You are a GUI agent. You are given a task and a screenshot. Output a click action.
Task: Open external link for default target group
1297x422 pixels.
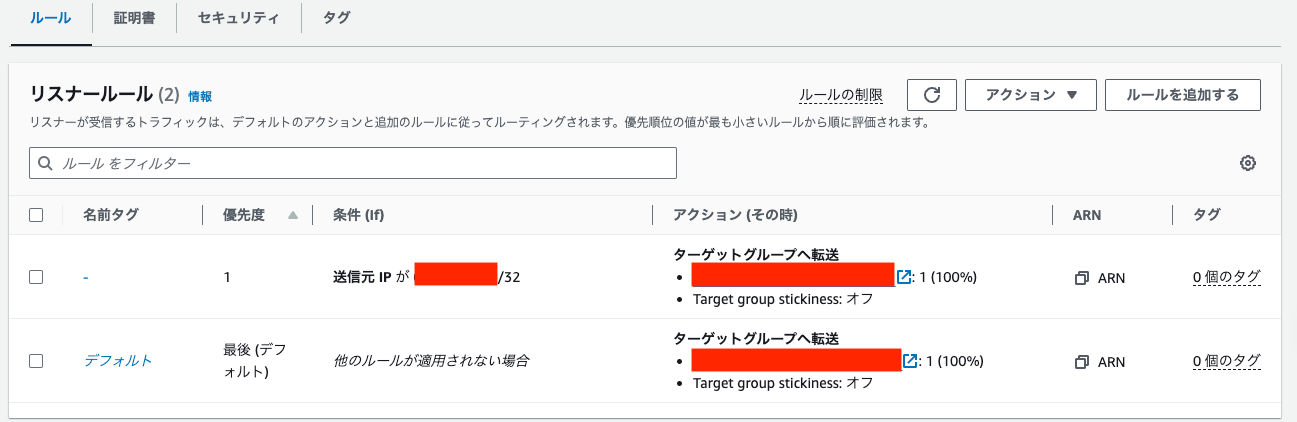point(910,360)
